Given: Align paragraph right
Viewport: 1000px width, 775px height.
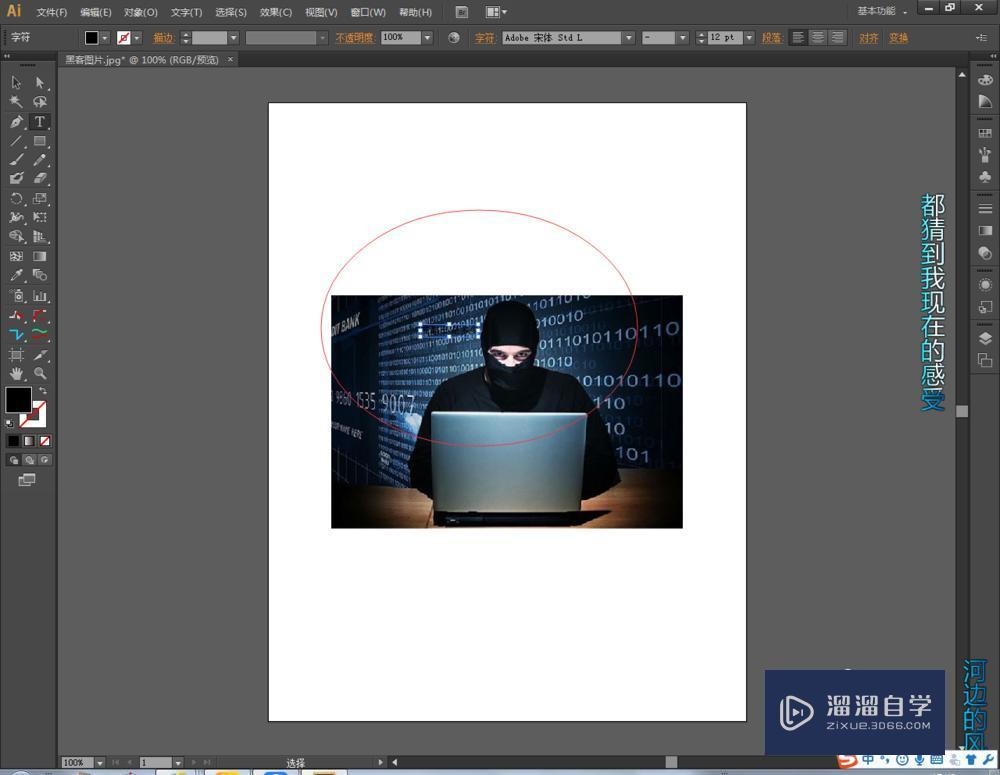Looking at the screenshot, I should 837,38.
